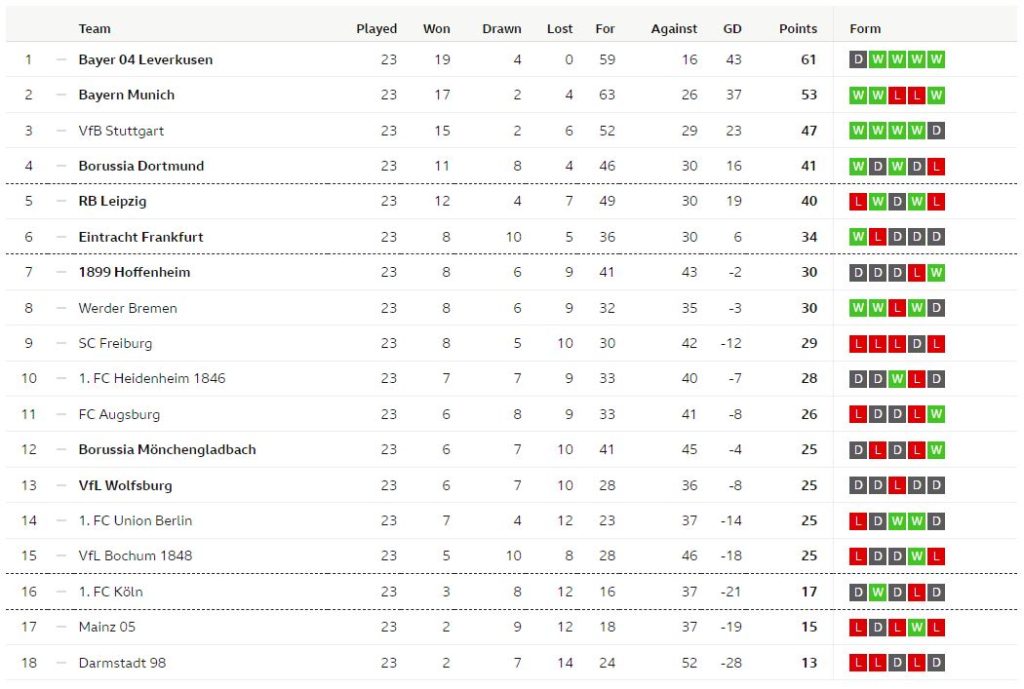Go to Borussia Mönchengladbach team link
This screenshot has width=1024, height=689.
click(167, 450)
